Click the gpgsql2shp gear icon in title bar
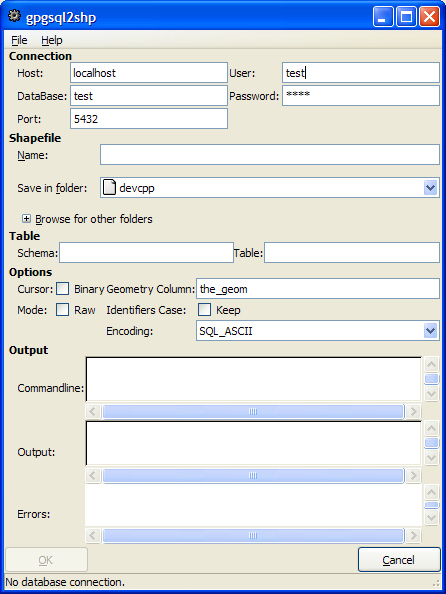The width and height of the screenshot is (446, 594). point(14,16)
